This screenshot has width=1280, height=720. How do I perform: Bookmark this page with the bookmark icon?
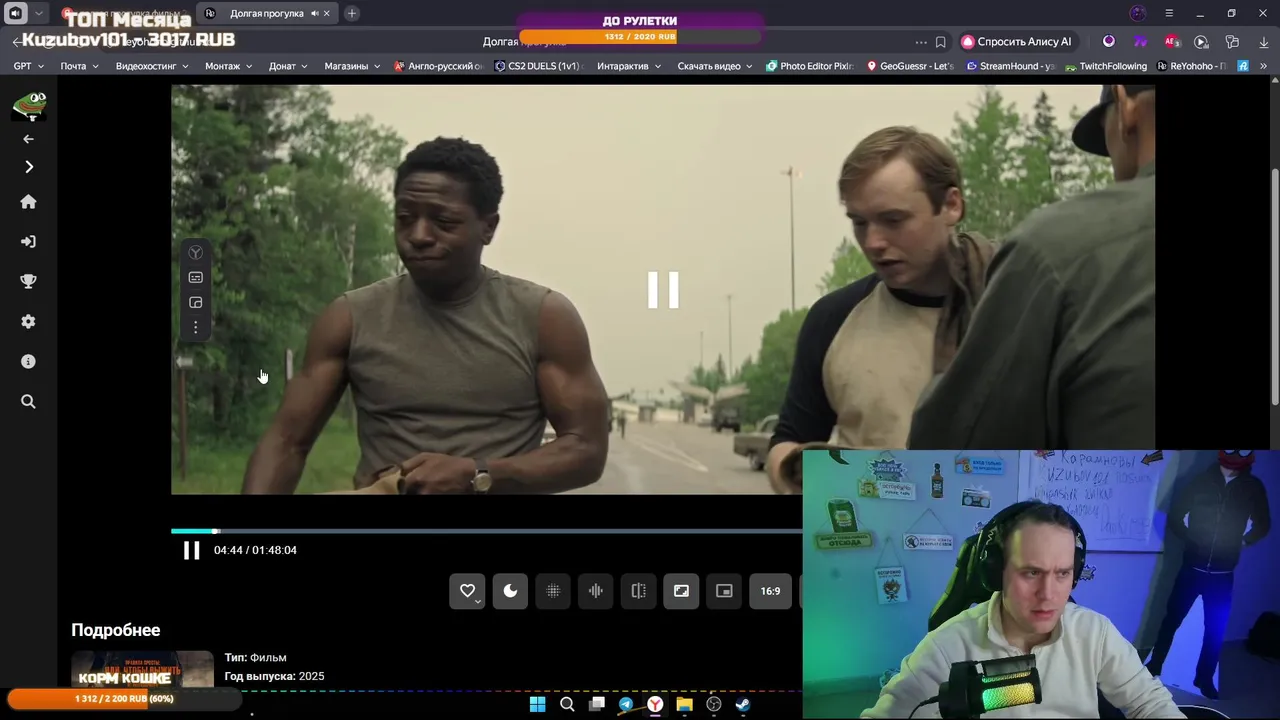[x=941, y=42]
